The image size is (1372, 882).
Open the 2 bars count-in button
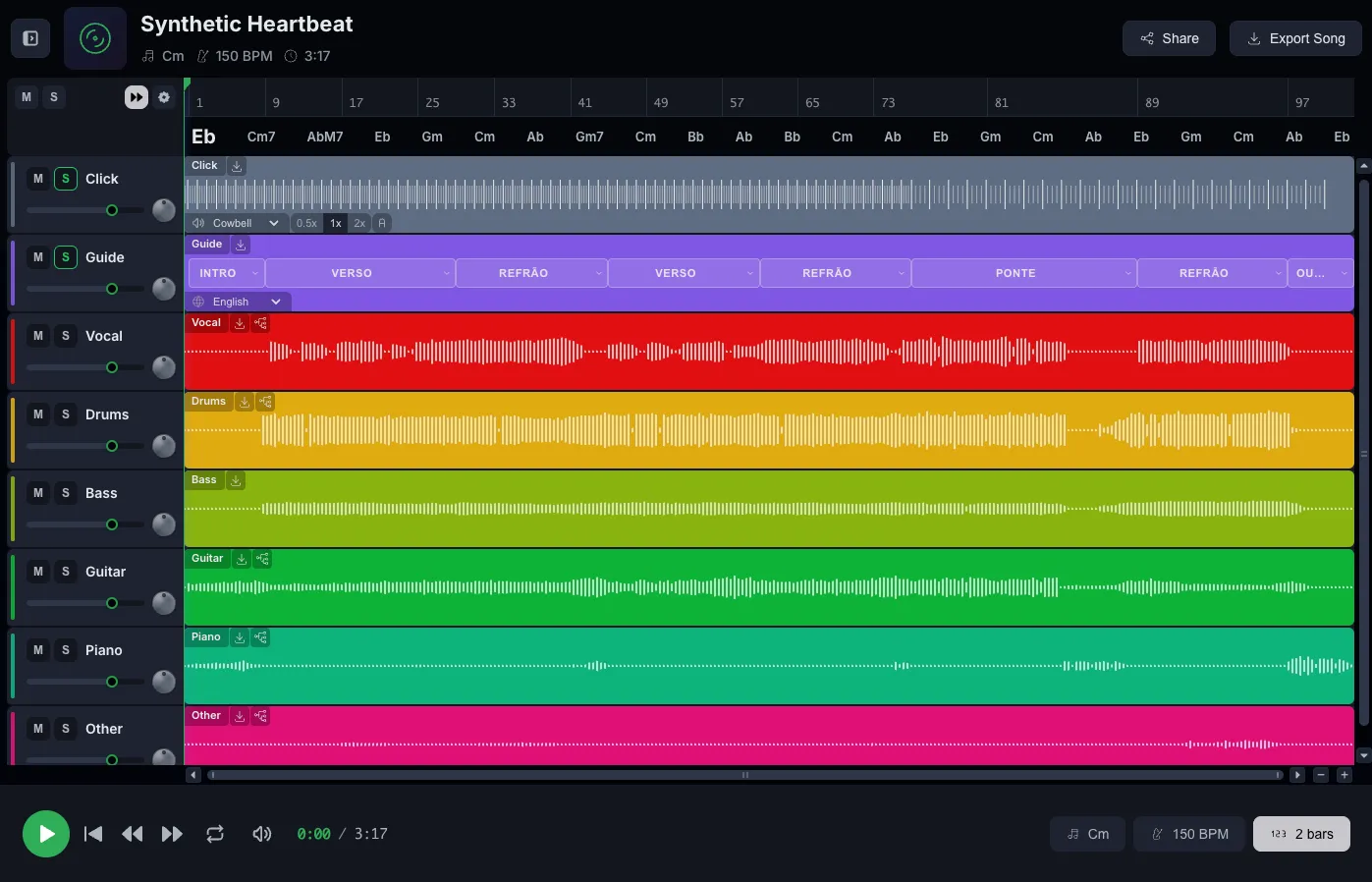click(x=1301, y=834)
